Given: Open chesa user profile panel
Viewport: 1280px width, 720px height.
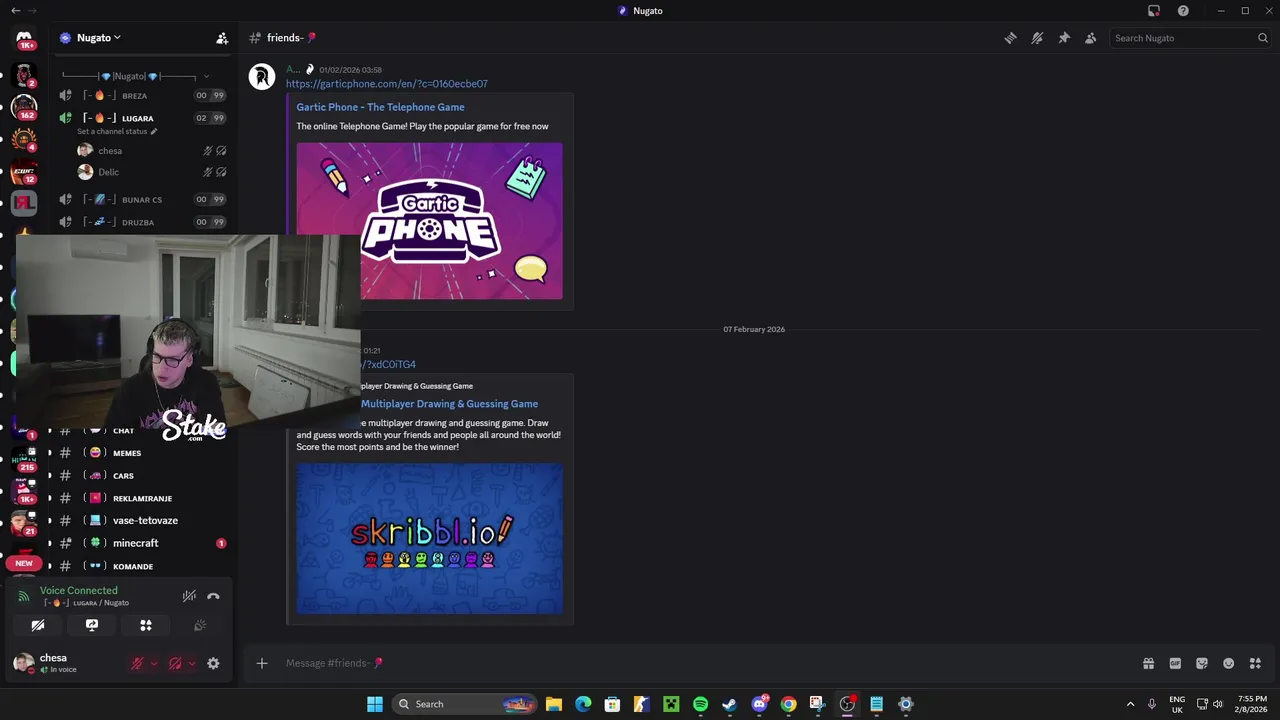Looking at the screenshot, I should [x=65, y=663].
